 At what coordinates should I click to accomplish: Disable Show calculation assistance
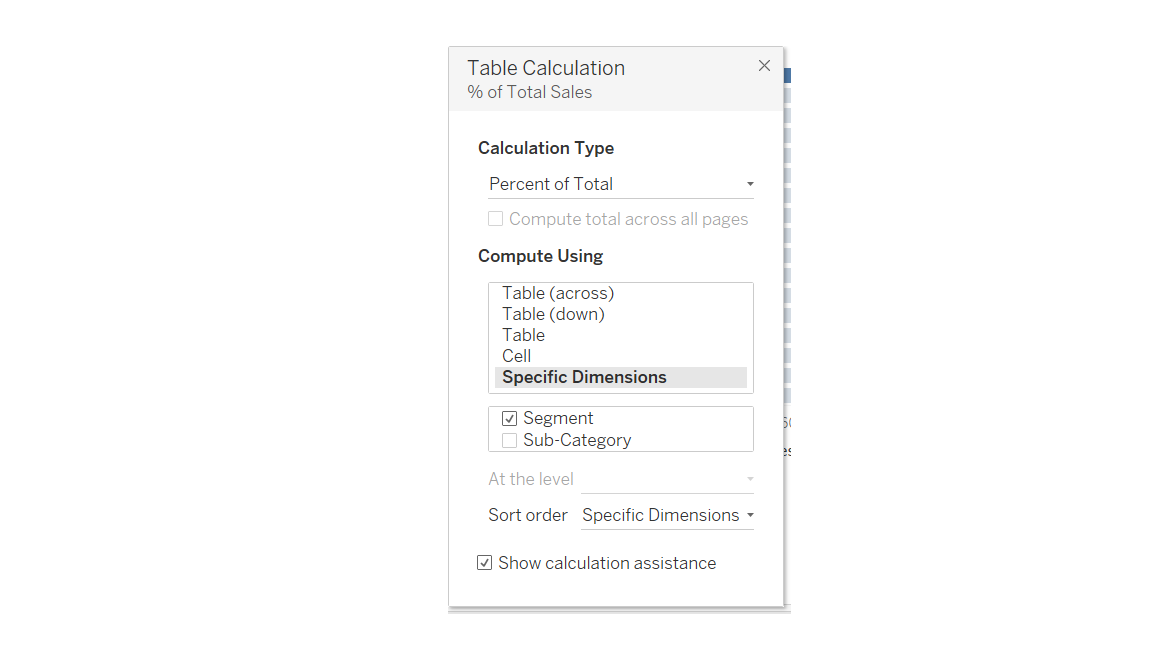(x=484, y=562)
